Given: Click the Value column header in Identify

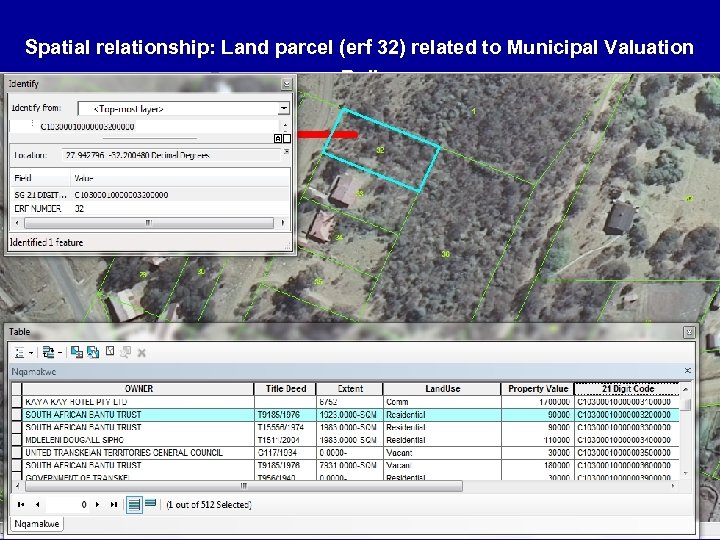Looking at the screenshot, I should click(x=180, y=178).
